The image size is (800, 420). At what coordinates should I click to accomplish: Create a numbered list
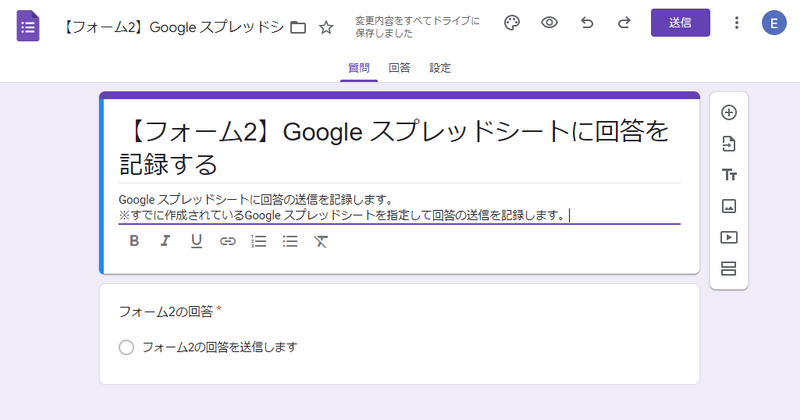pos(259,241)
